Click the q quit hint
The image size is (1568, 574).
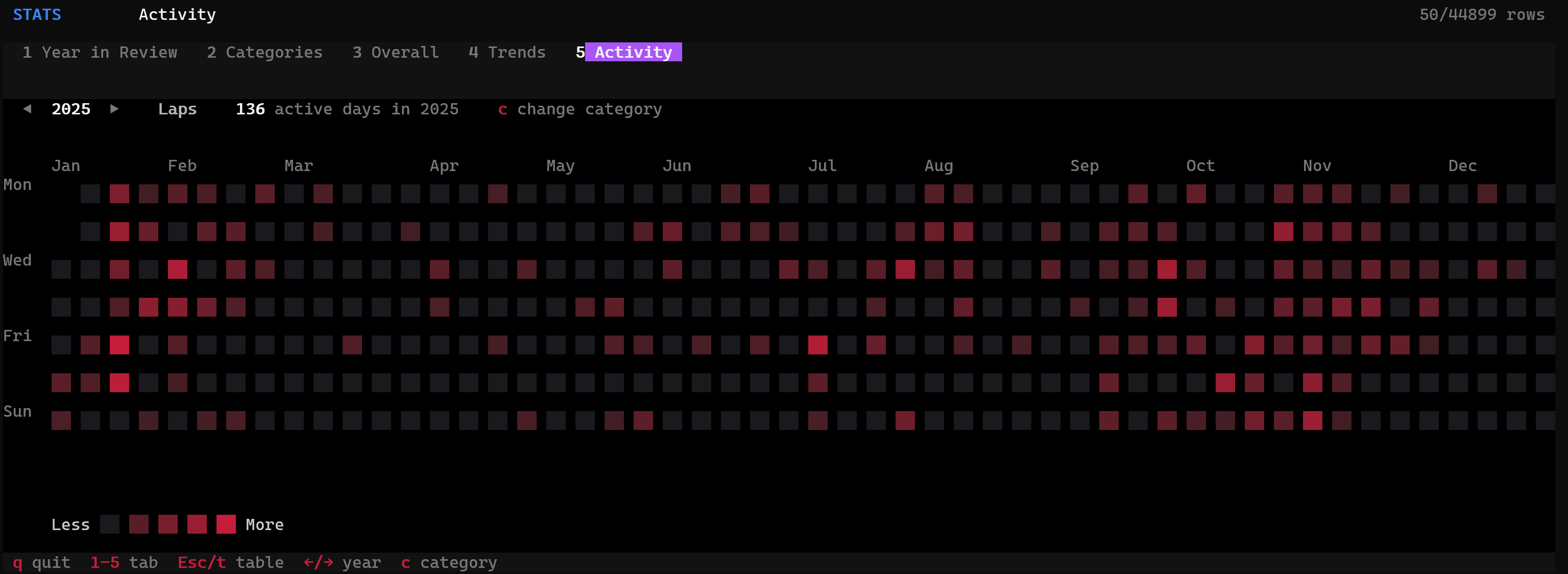[x=41, y=563]
